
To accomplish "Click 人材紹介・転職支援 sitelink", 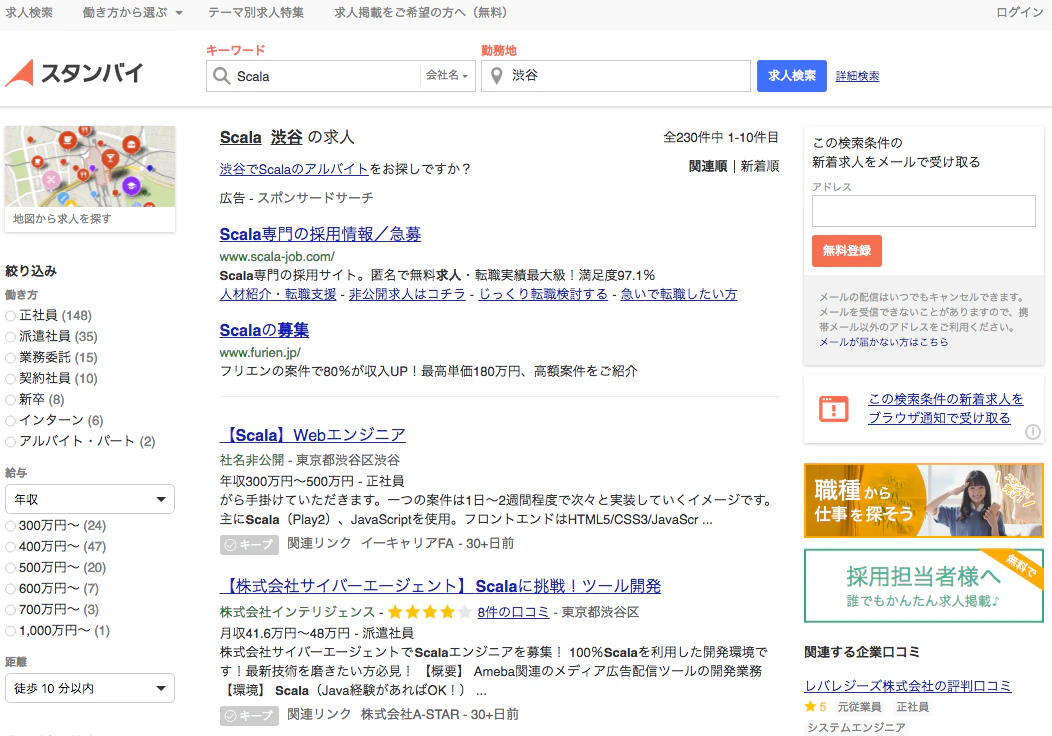I will (278, 294).
